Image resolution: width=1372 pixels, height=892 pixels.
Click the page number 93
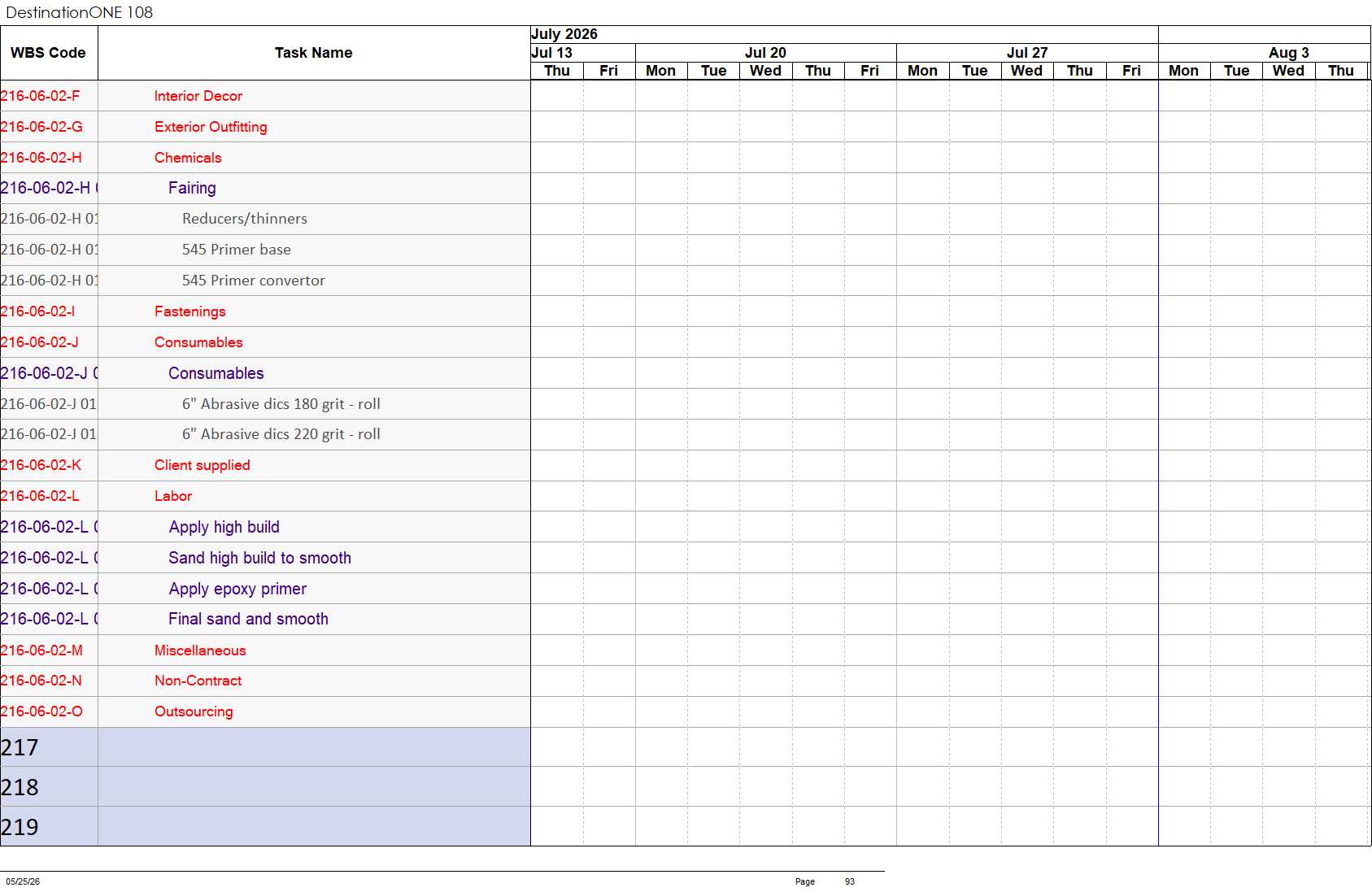pyautogui.click(x=850, y=881)
